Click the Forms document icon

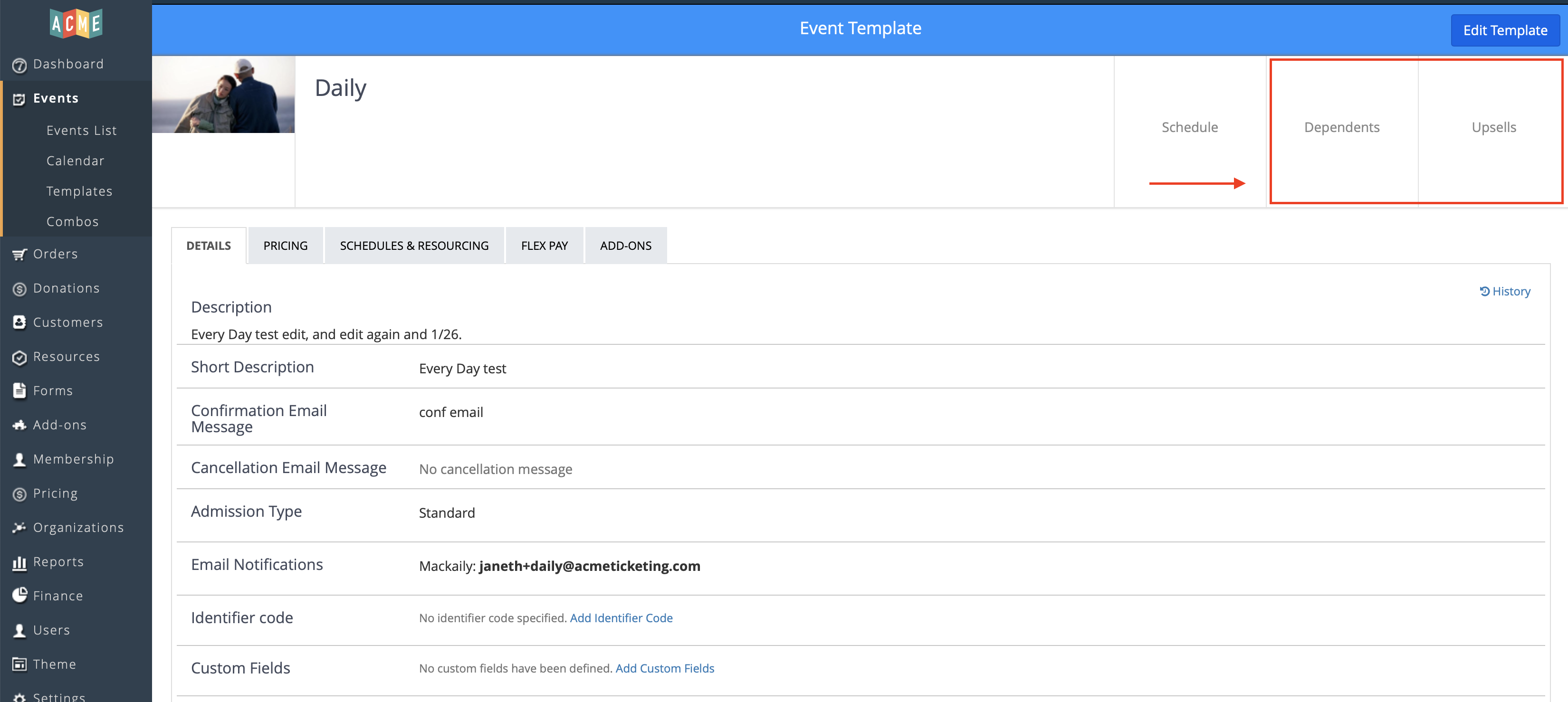pos(19,390)
